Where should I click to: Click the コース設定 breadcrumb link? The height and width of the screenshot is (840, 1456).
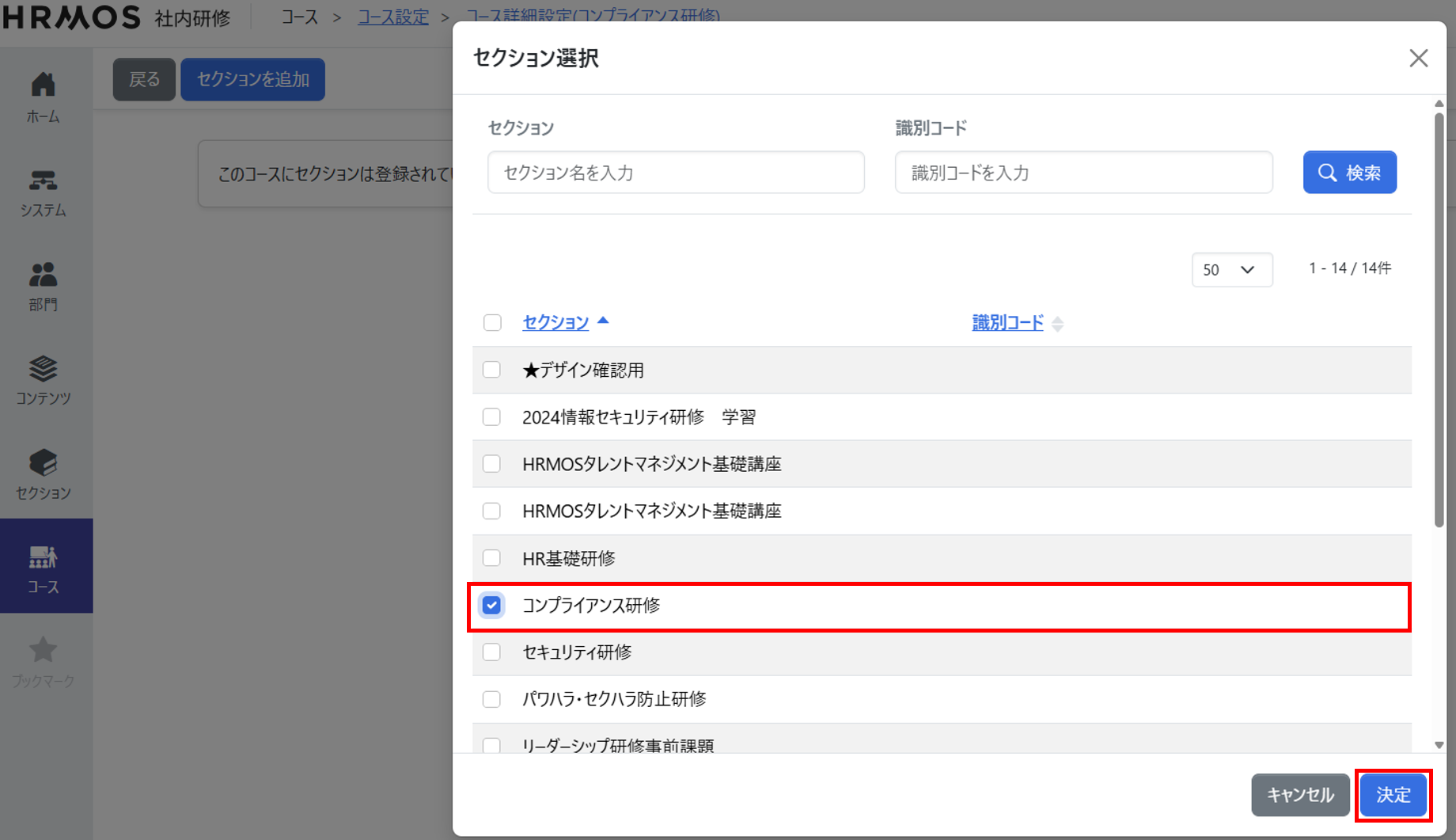pyautogui.click(x=392, y=17)
